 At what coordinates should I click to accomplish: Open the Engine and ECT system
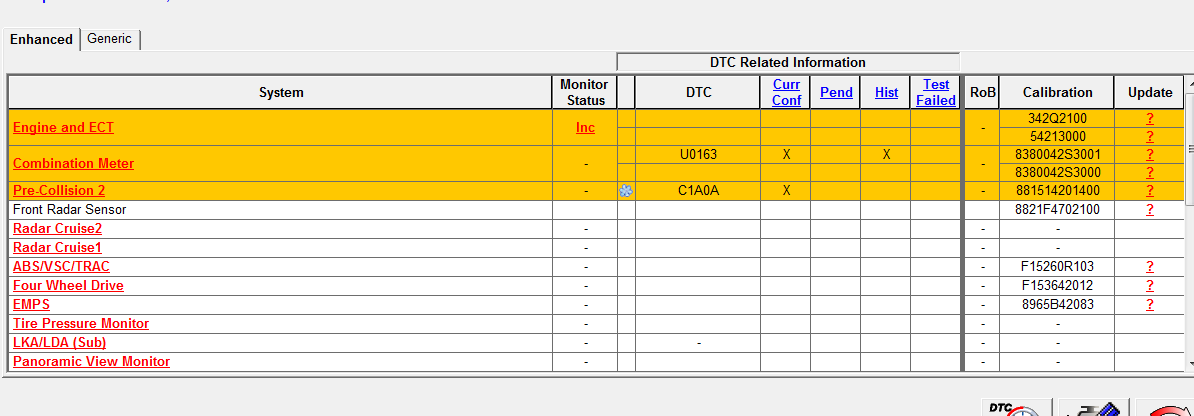point(63,127)
